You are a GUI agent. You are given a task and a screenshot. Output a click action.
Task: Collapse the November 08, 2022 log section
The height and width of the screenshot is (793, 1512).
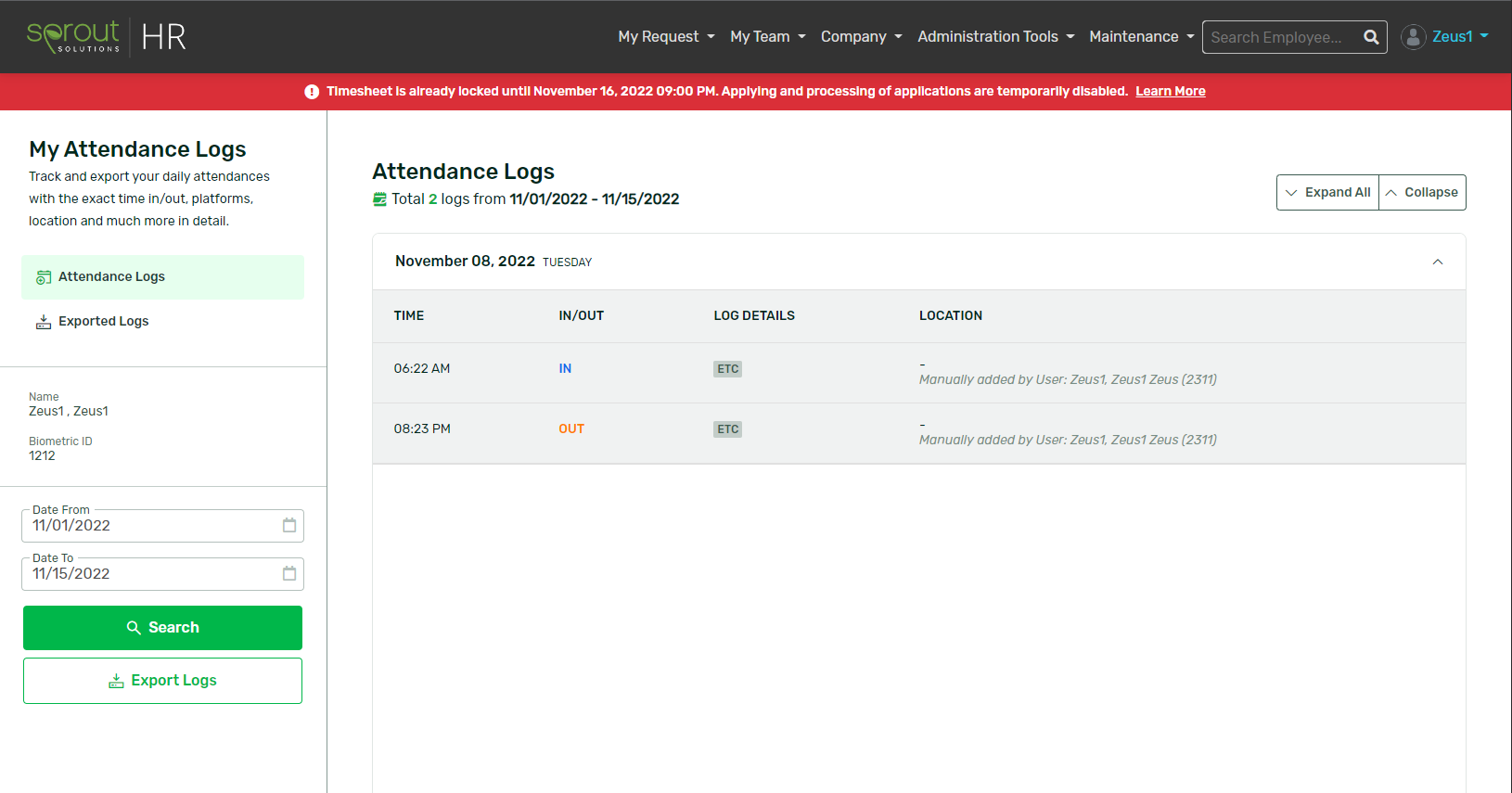(x=1437, y=262)
